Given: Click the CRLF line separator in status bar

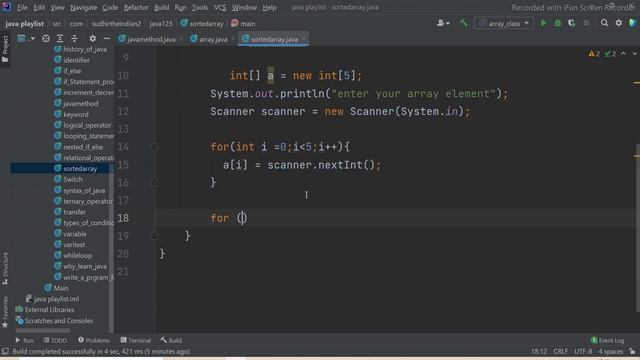Looking at the screenshot, I should pos(560,351).
